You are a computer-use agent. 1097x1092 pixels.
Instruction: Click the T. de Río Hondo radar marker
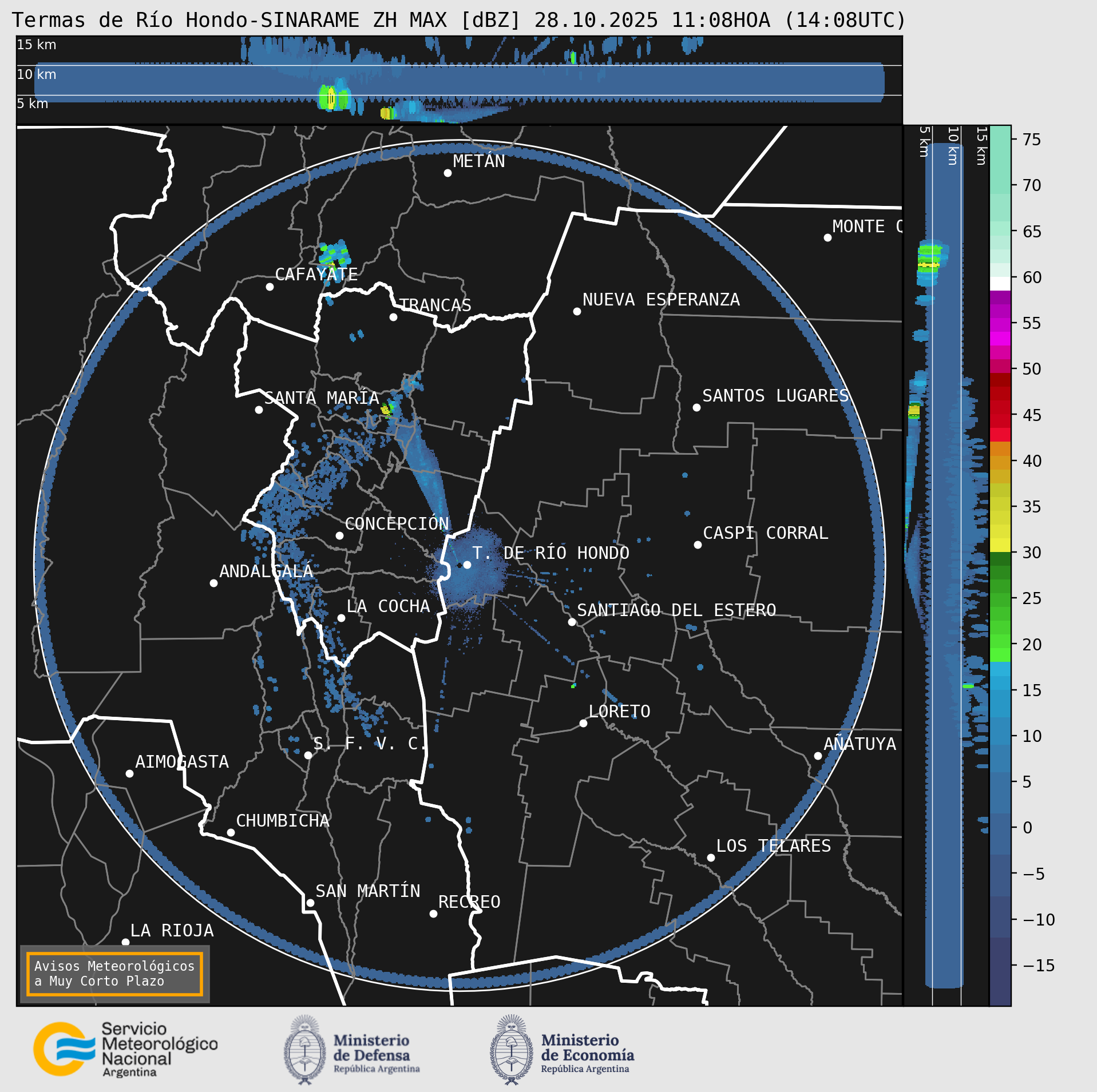tap(467, 565)
